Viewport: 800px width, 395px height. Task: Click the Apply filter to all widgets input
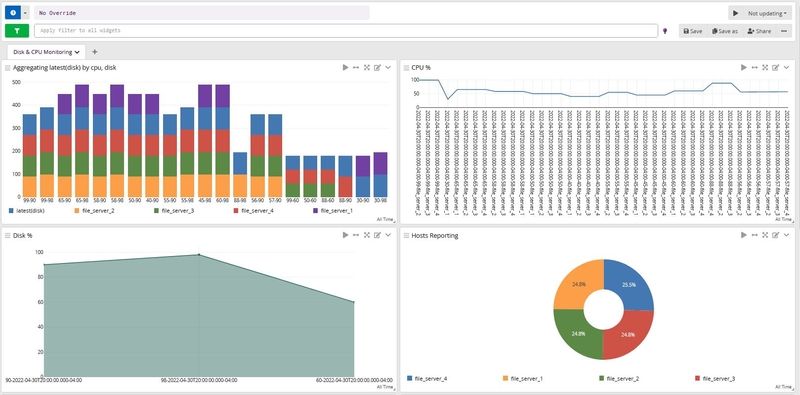346,31
